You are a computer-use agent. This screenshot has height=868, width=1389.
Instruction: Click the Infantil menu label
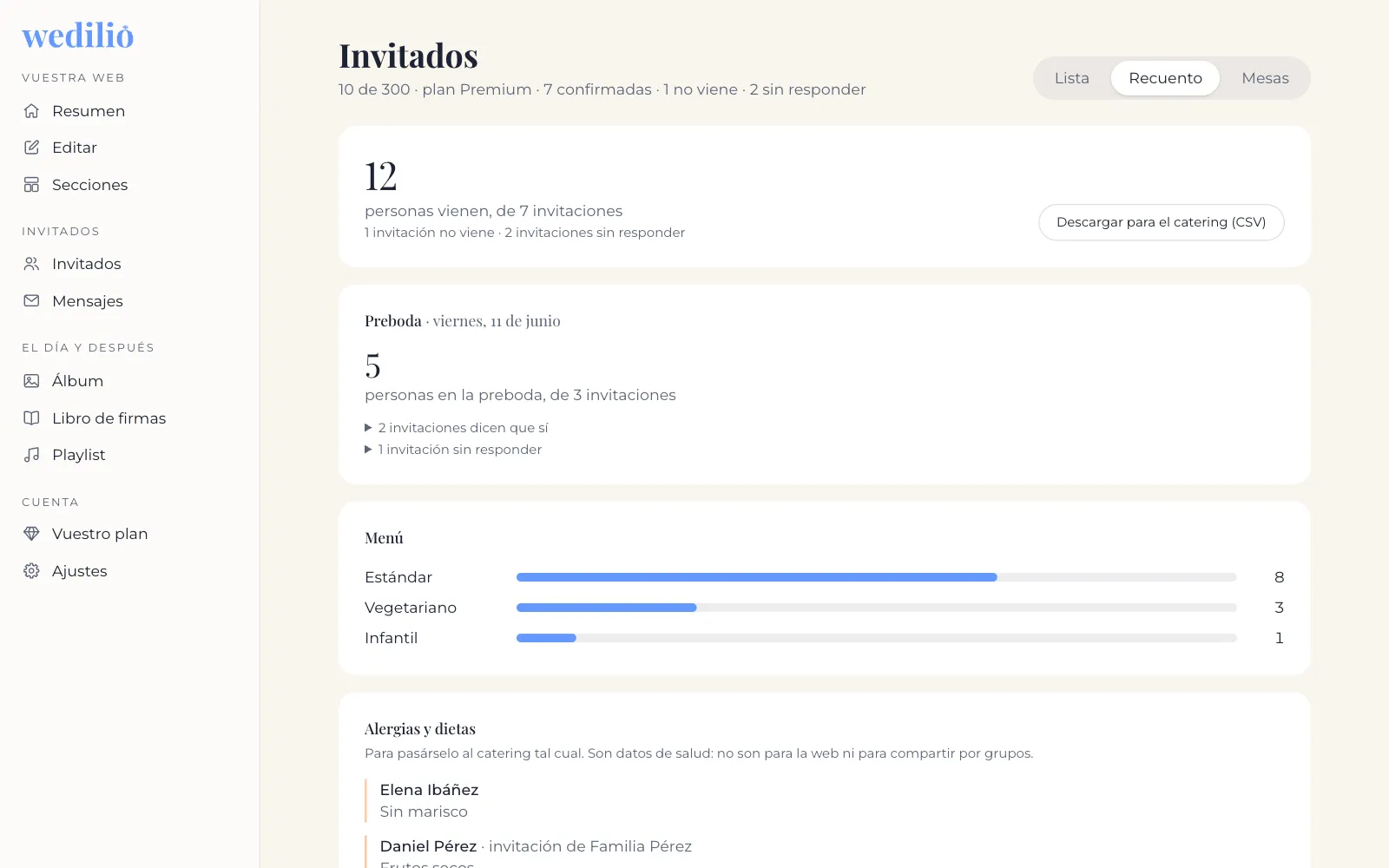(x=392, y=638)
